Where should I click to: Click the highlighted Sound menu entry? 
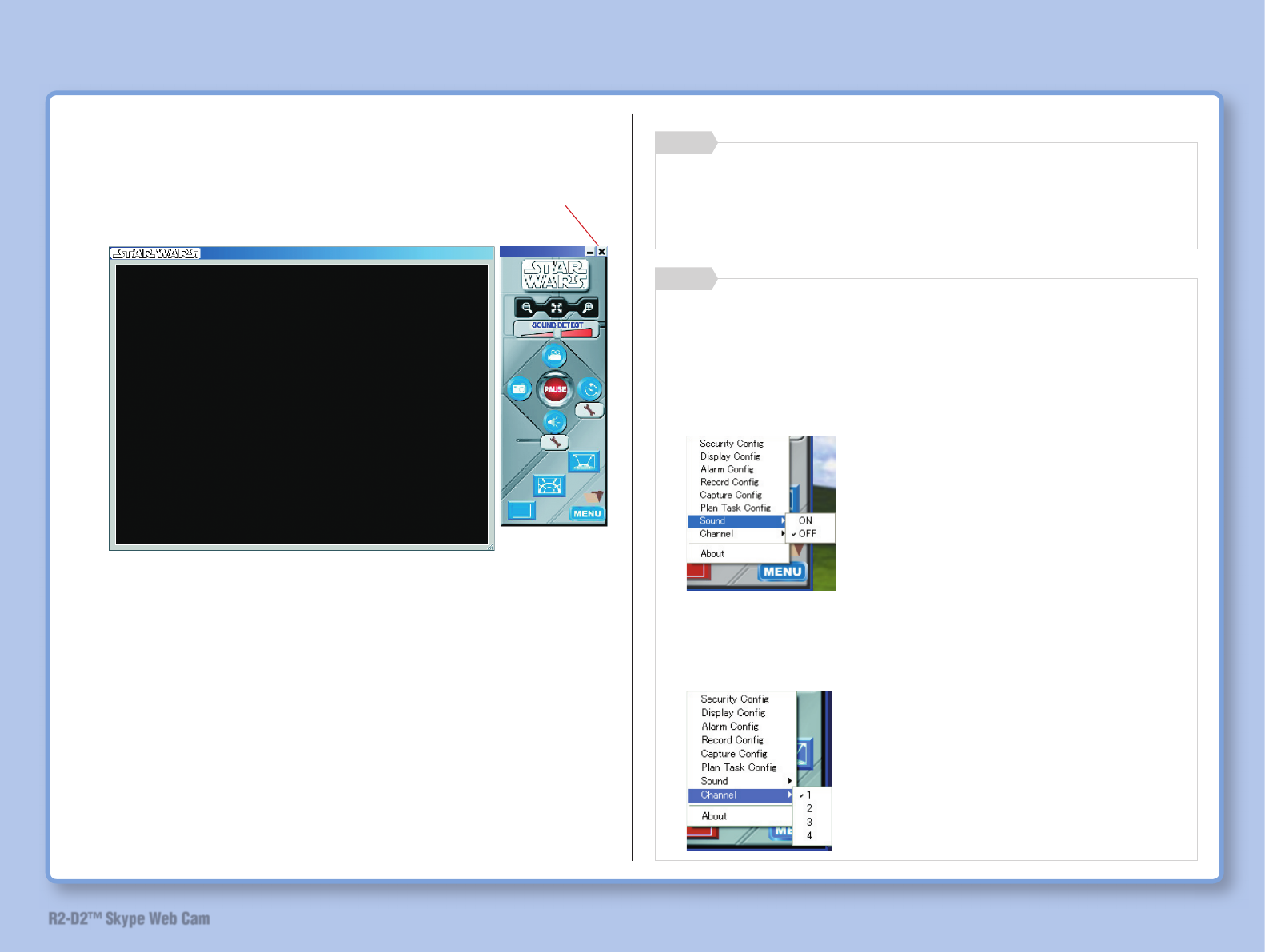(x=738, y=521)
